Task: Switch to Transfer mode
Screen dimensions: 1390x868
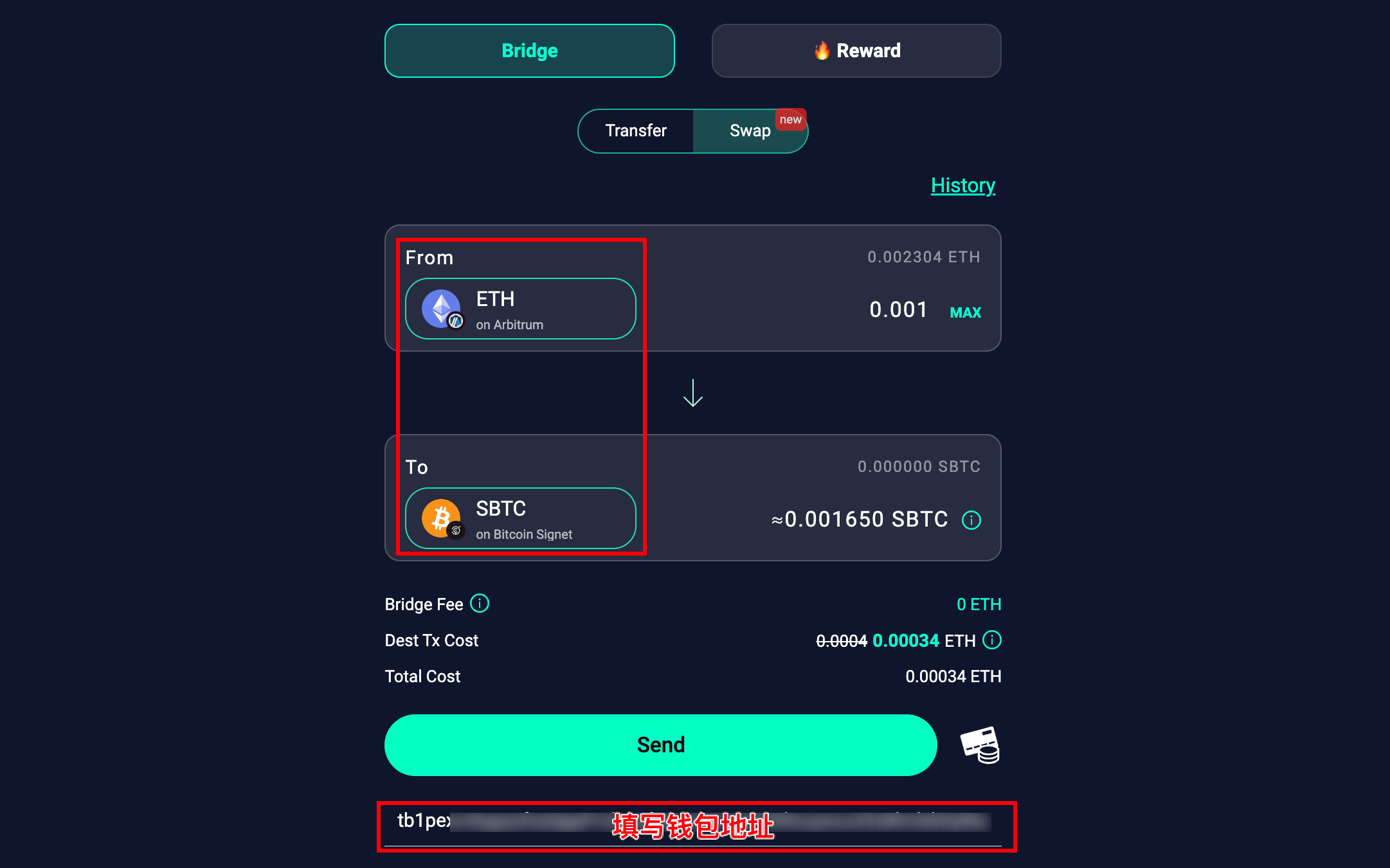Action: point(636,131)
